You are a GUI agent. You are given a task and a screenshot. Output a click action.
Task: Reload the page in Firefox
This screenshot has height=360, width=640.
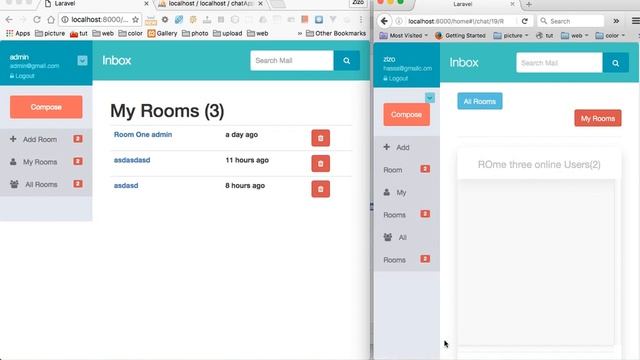tap(525, 21)
